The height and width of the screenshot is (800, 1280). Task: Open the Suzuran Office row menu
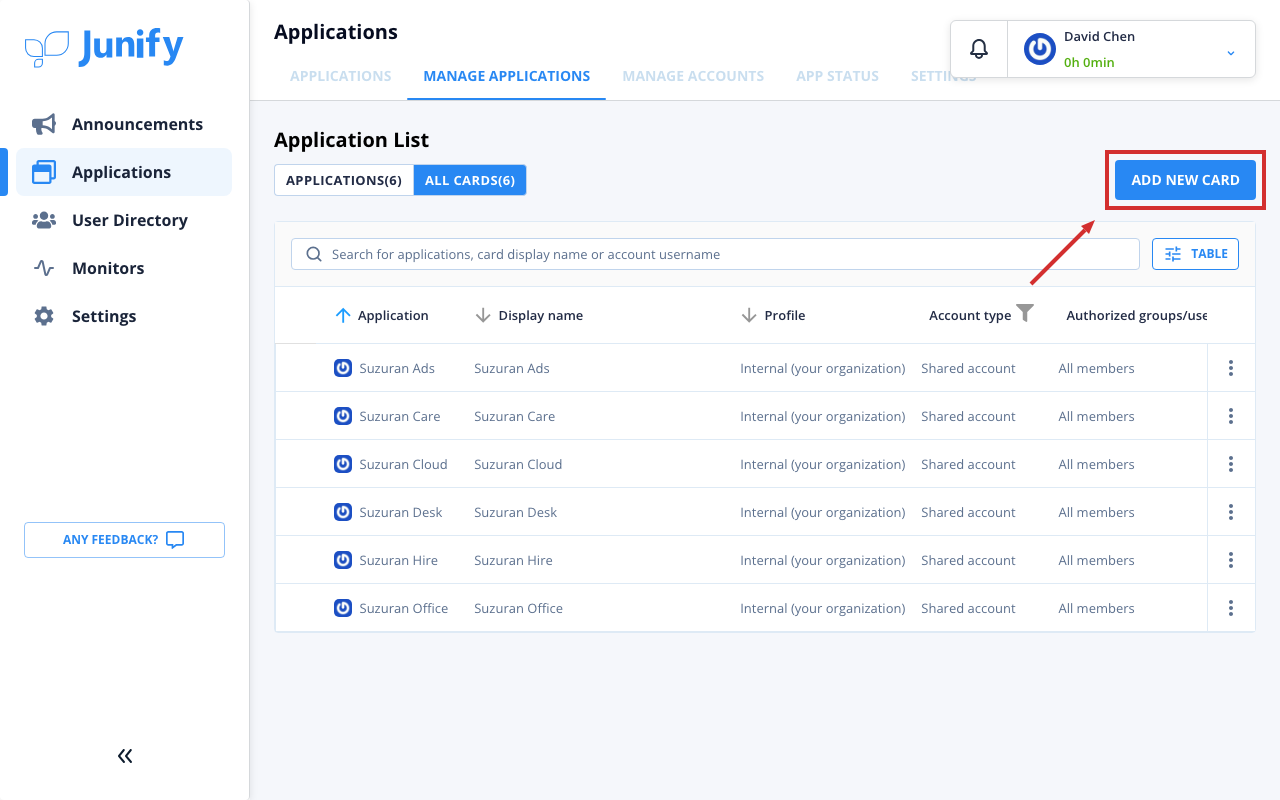[x=1231, y=608]
